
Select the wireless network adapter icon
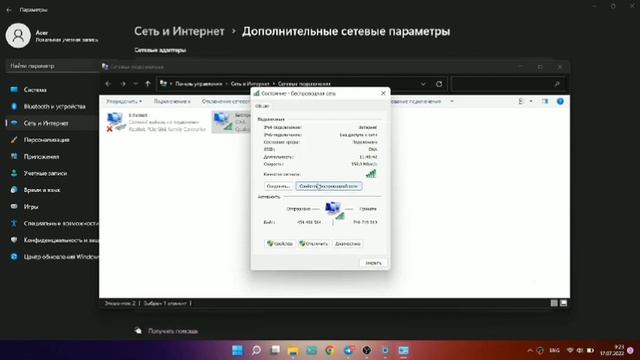coord(222,122)
